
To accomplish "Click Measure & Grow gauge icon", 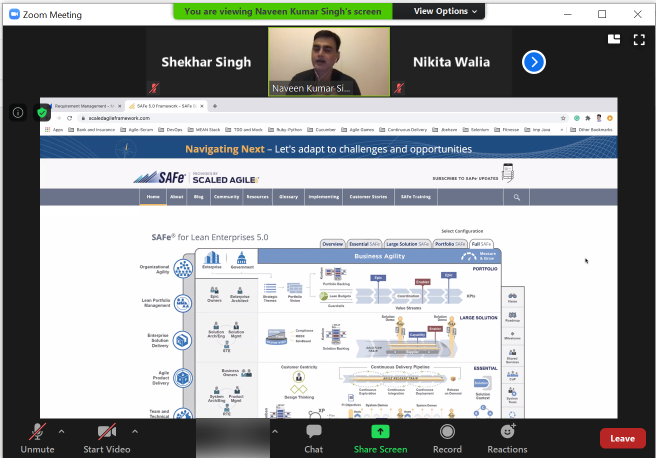I will coord(469,256).
